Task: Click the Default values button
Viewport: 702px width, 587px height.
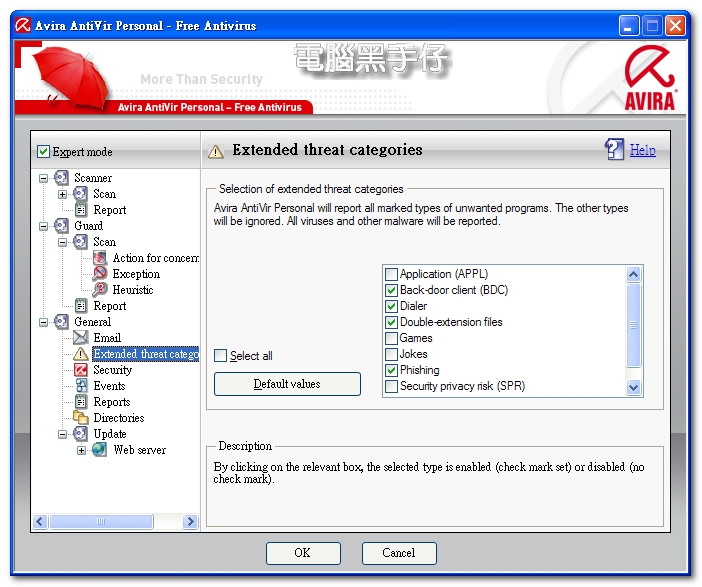Action: [x=287, y=384]
